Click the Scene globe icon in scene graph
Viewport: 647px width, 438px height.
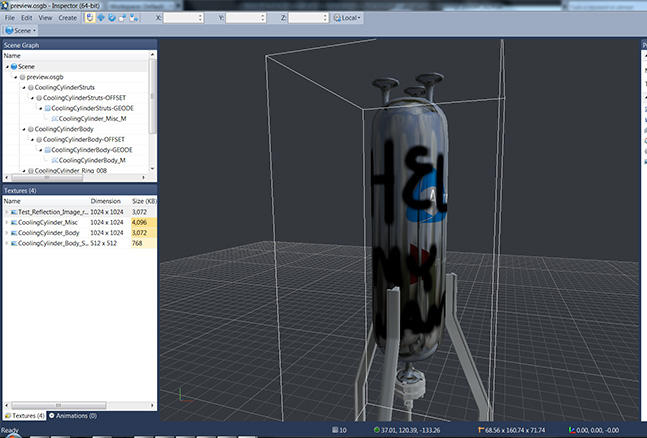tap(14, 66)
